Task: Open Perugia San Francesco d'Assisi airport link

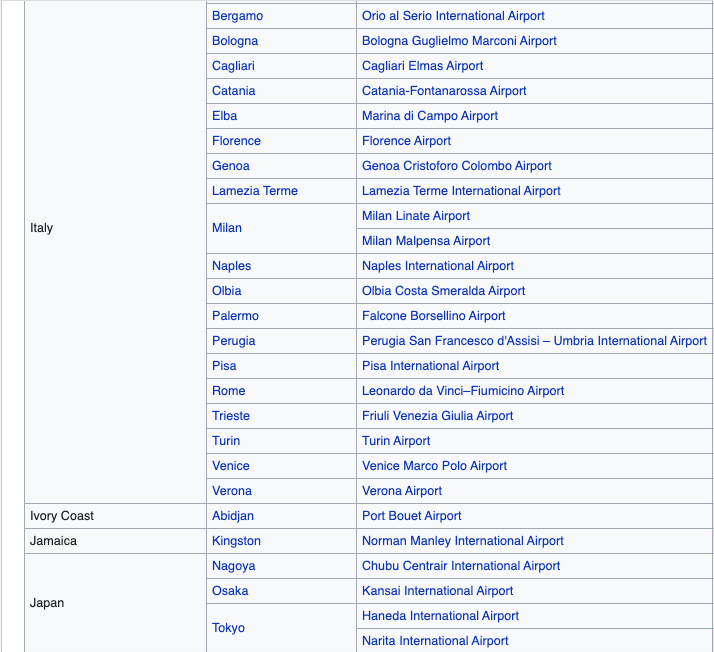Action: coord(534,341)
